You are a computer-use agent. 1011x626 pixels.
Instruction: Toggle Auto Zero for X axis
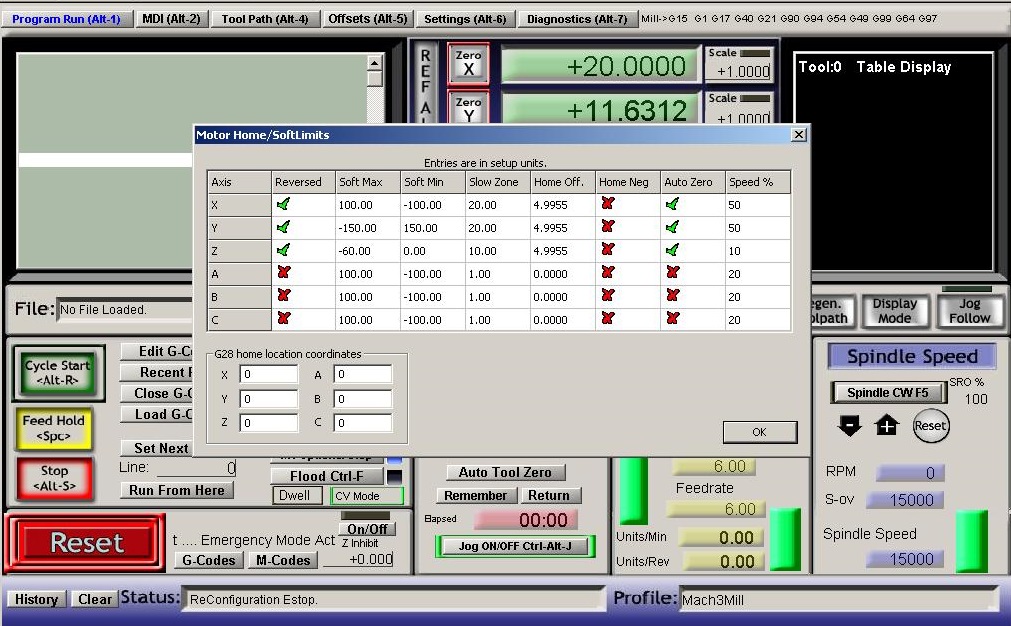click(x=672, y=204)
